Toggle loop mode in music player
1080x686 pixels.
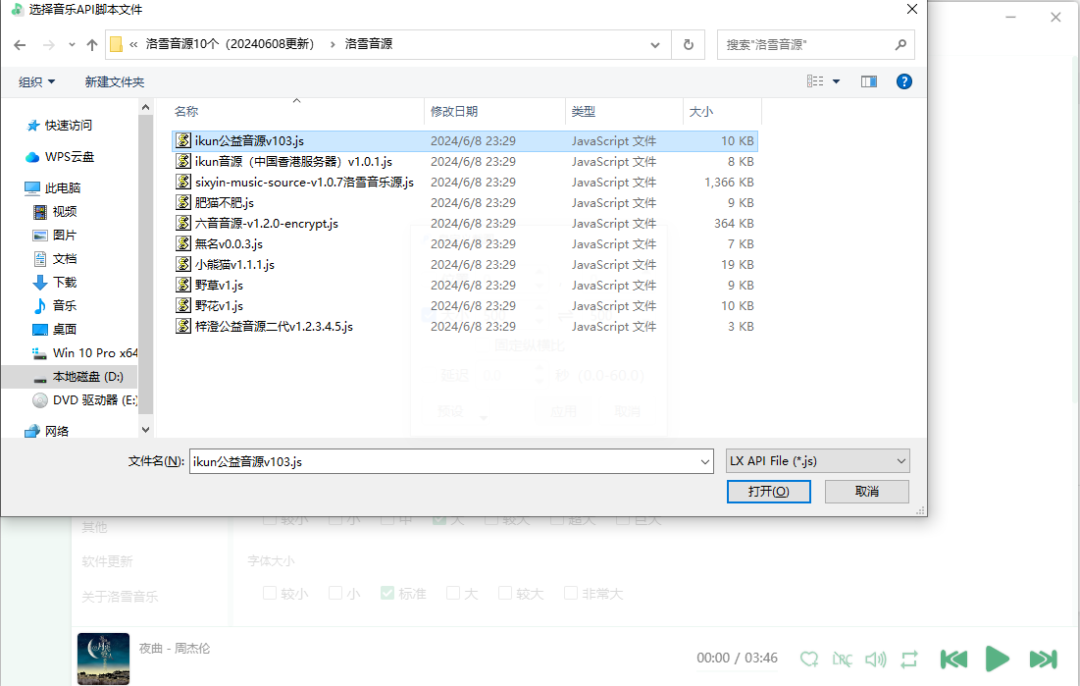pos(909,659)
